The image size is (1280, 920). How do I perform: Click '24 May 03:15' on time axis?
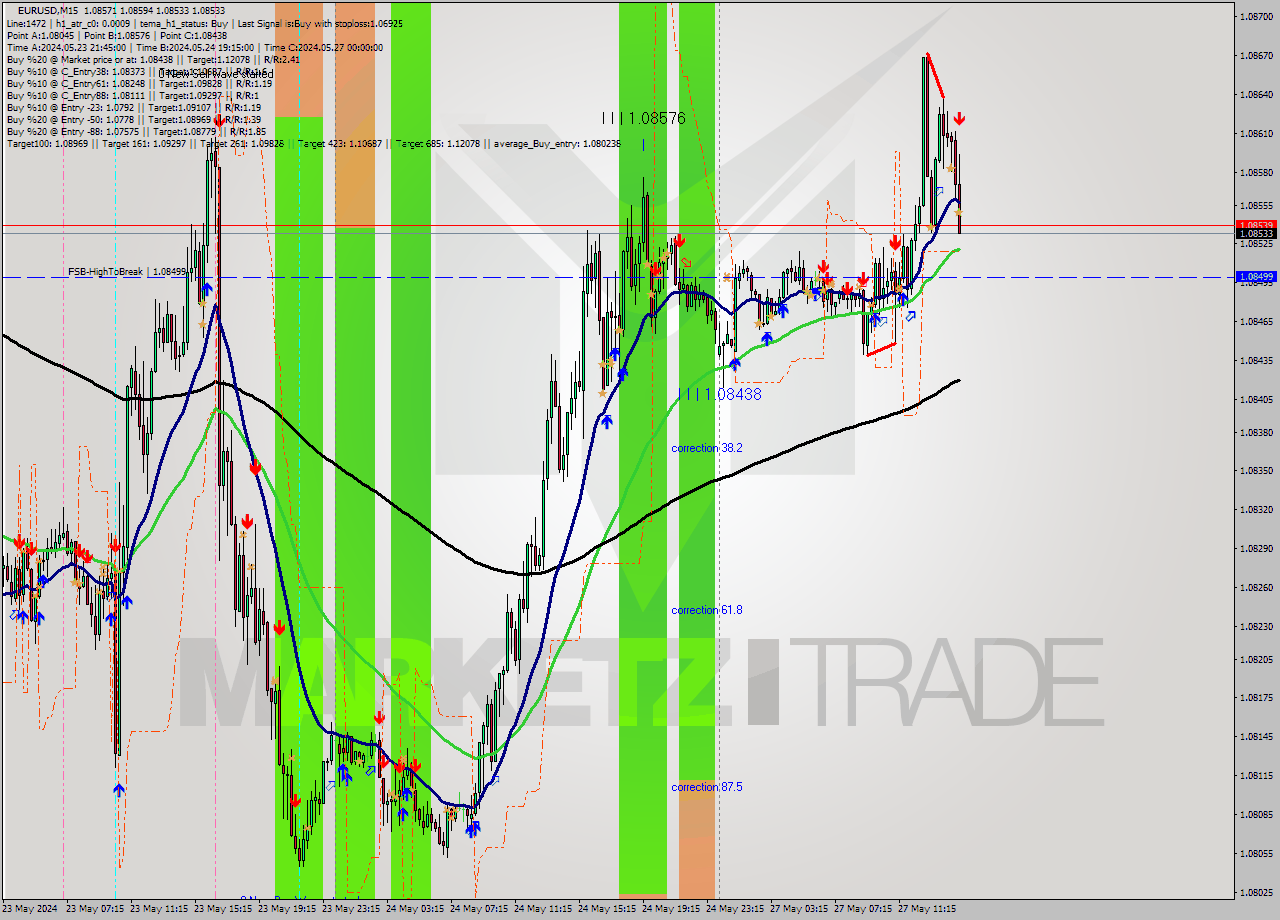(x=416, y=909)
